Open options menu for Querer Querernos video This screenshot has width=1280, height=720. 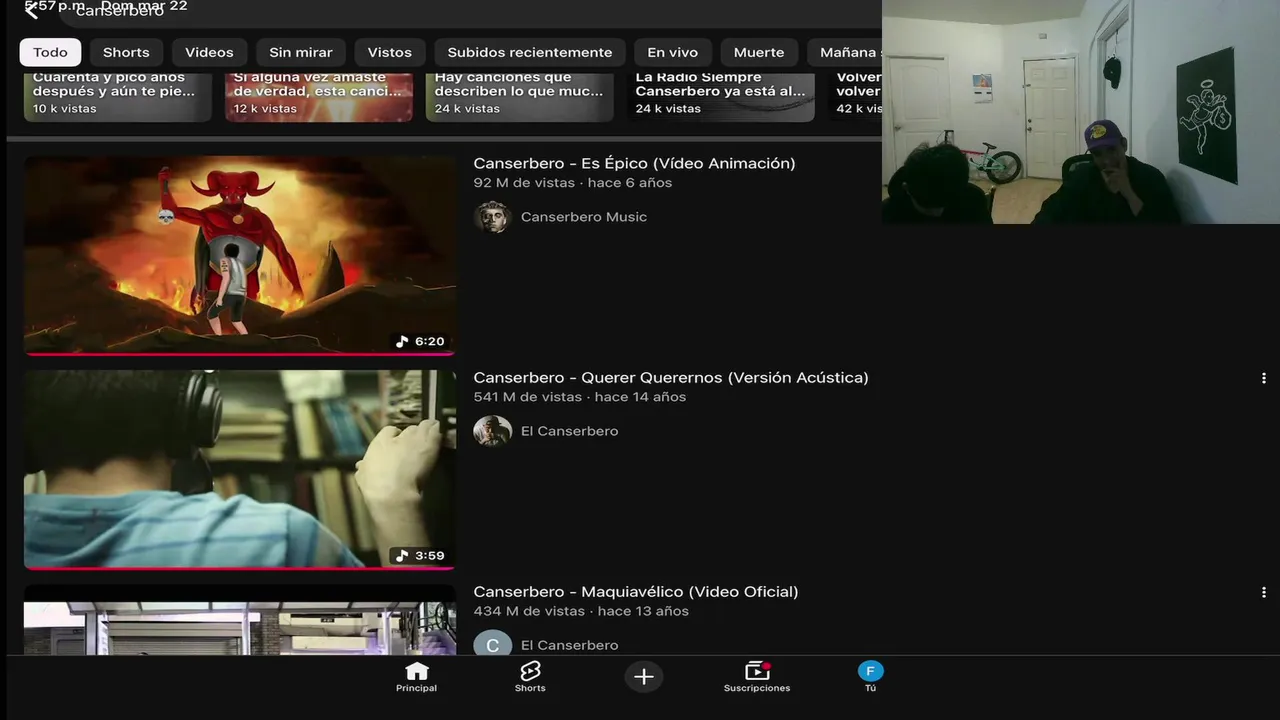click(1264, 378)
